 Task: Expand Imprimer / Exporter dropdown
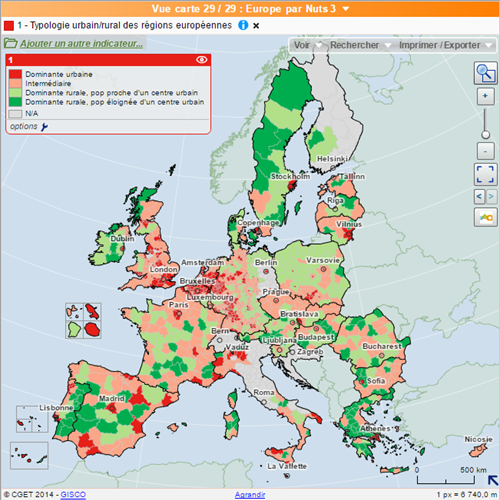[445, 45]
